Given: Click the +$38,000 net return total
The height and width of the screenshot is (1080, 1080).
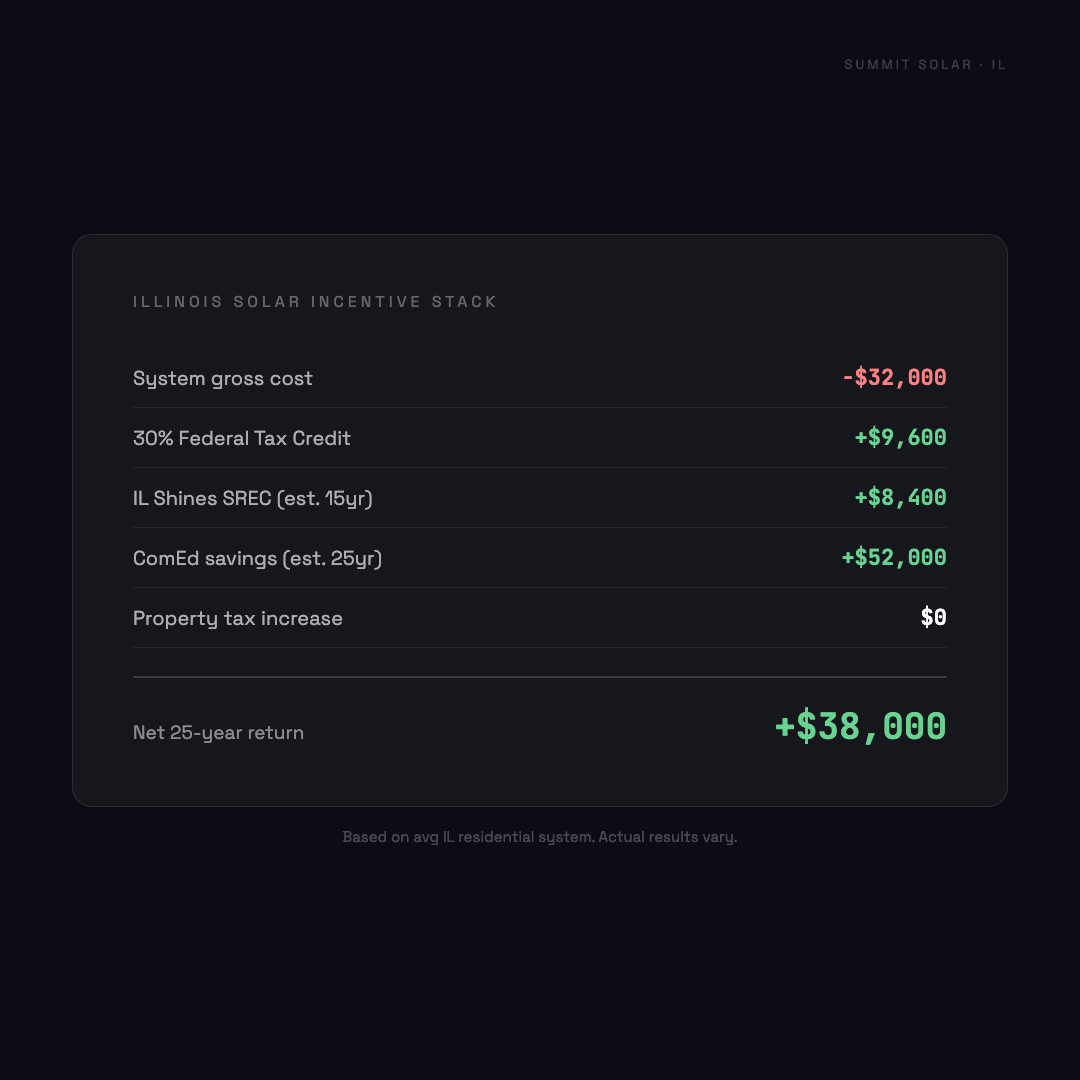Looking at the screenshot, I should (x=860, y=727).
